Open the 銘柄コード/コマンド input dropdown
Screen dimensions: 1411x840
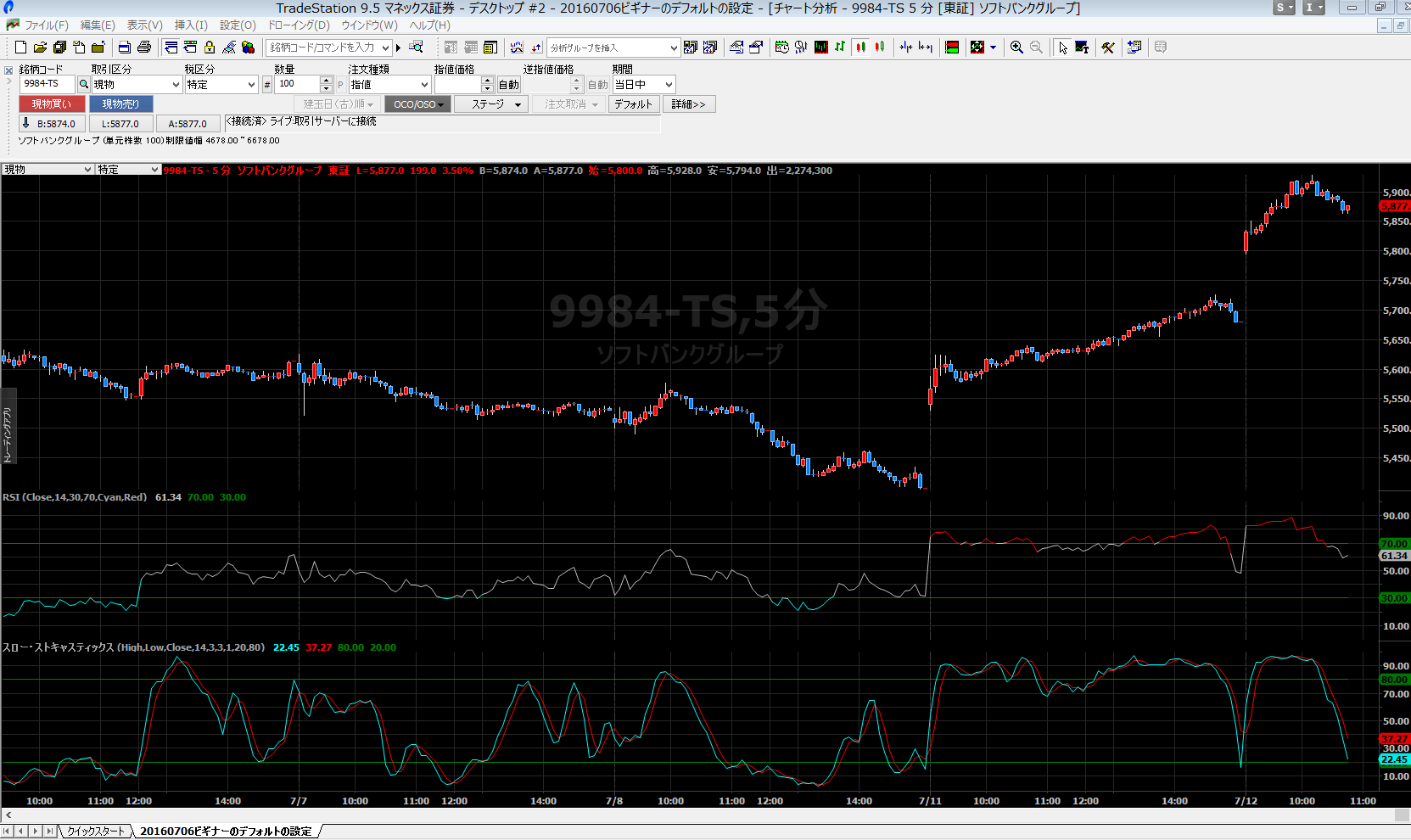point(386,48)
